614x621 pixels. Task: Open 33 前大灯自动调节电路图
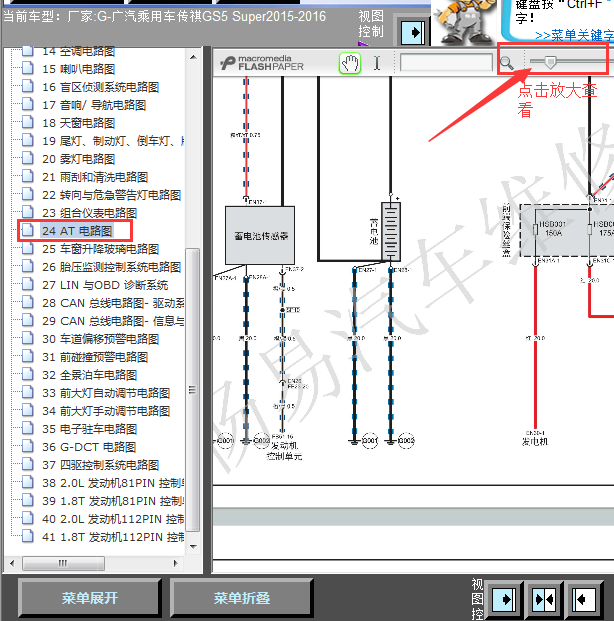(x=106, y=393)
